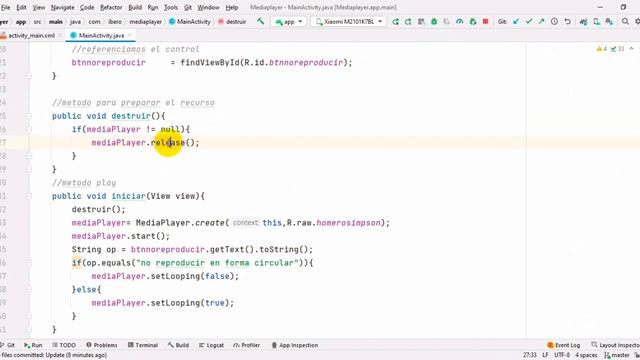Open the App Inspection tool window

295,345
